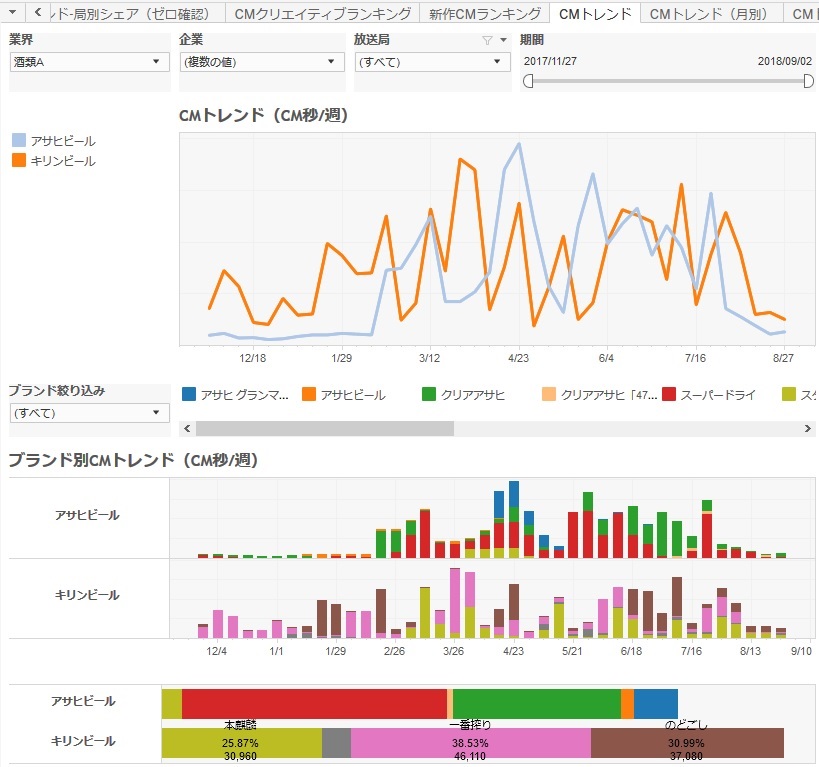Click the 4/23 x-axis label on line chart
The width and height of the screenshot is (819, 767).
pos(518,358)
